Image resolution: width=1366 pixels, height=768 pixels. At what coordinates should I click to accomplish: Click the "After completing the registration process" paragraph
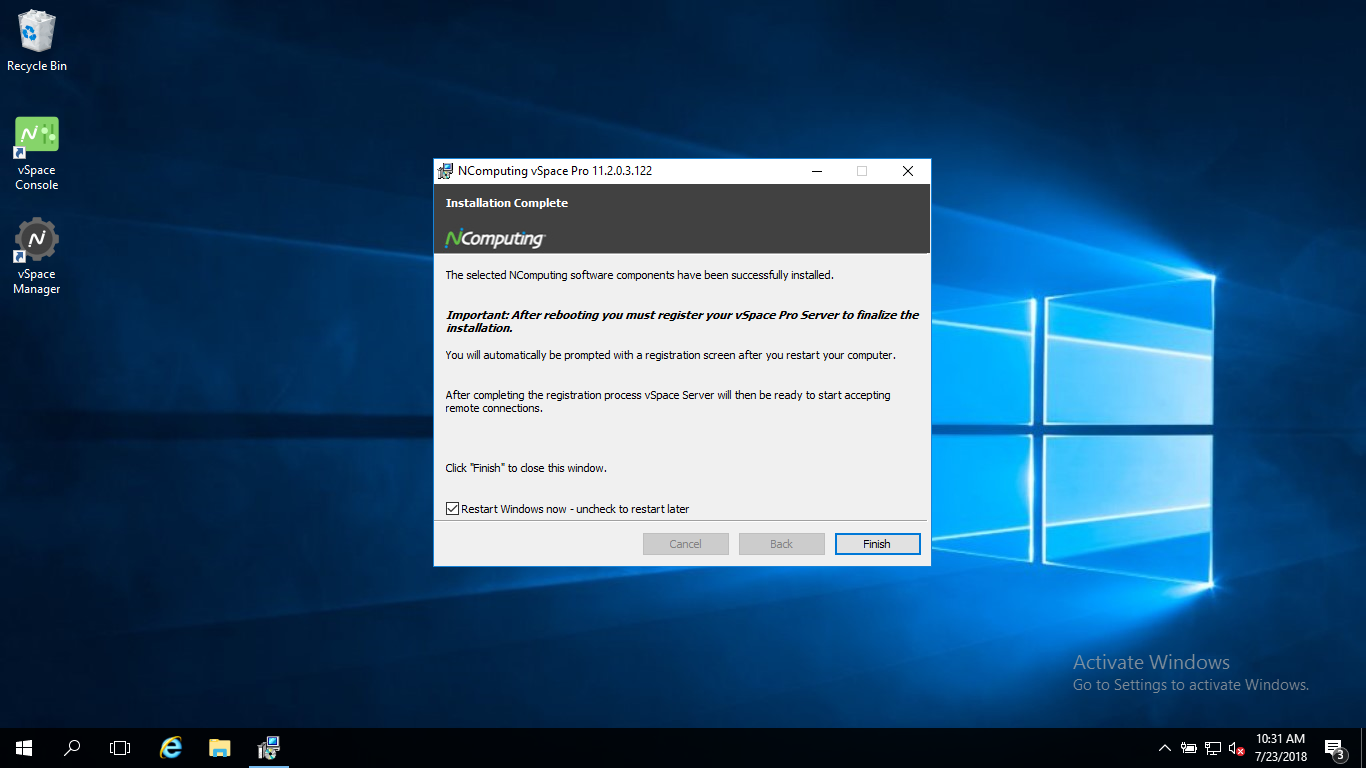[668, 401]
